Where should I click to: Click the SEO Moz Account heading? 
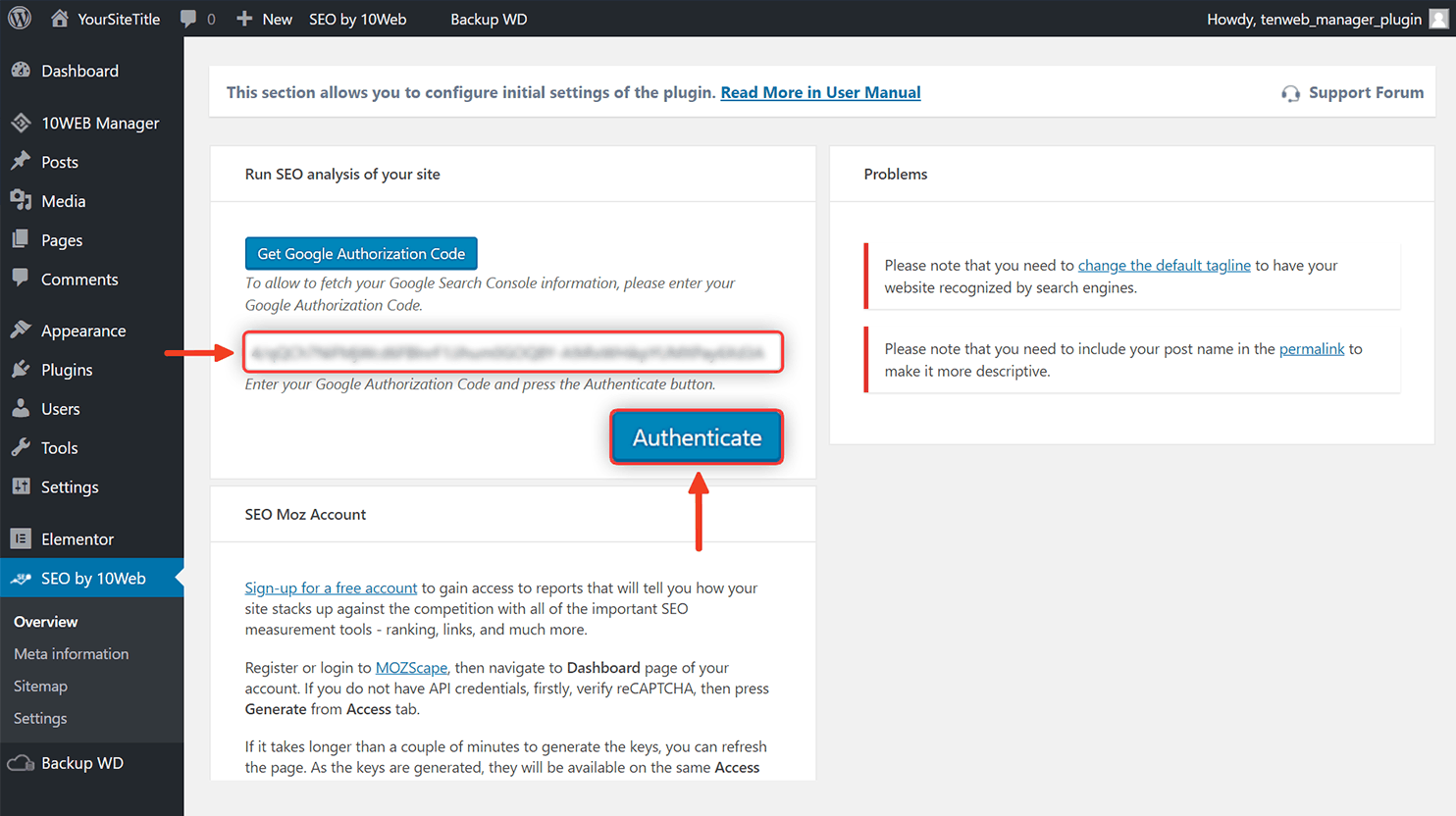tap(305, 514)
